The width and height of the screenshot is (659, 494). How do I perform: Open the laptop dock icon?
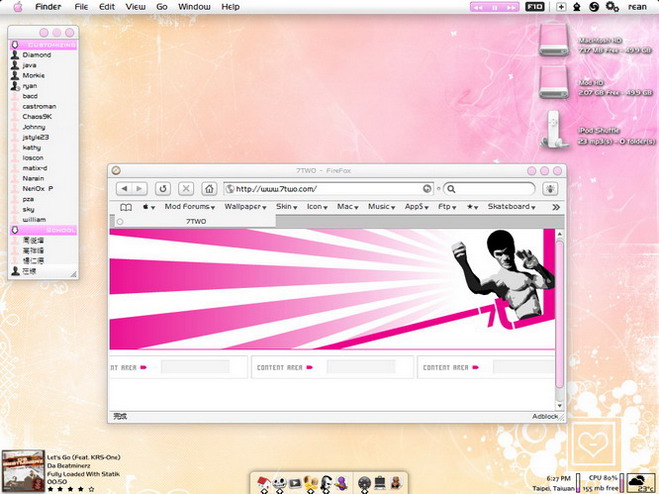coord(380,483)
